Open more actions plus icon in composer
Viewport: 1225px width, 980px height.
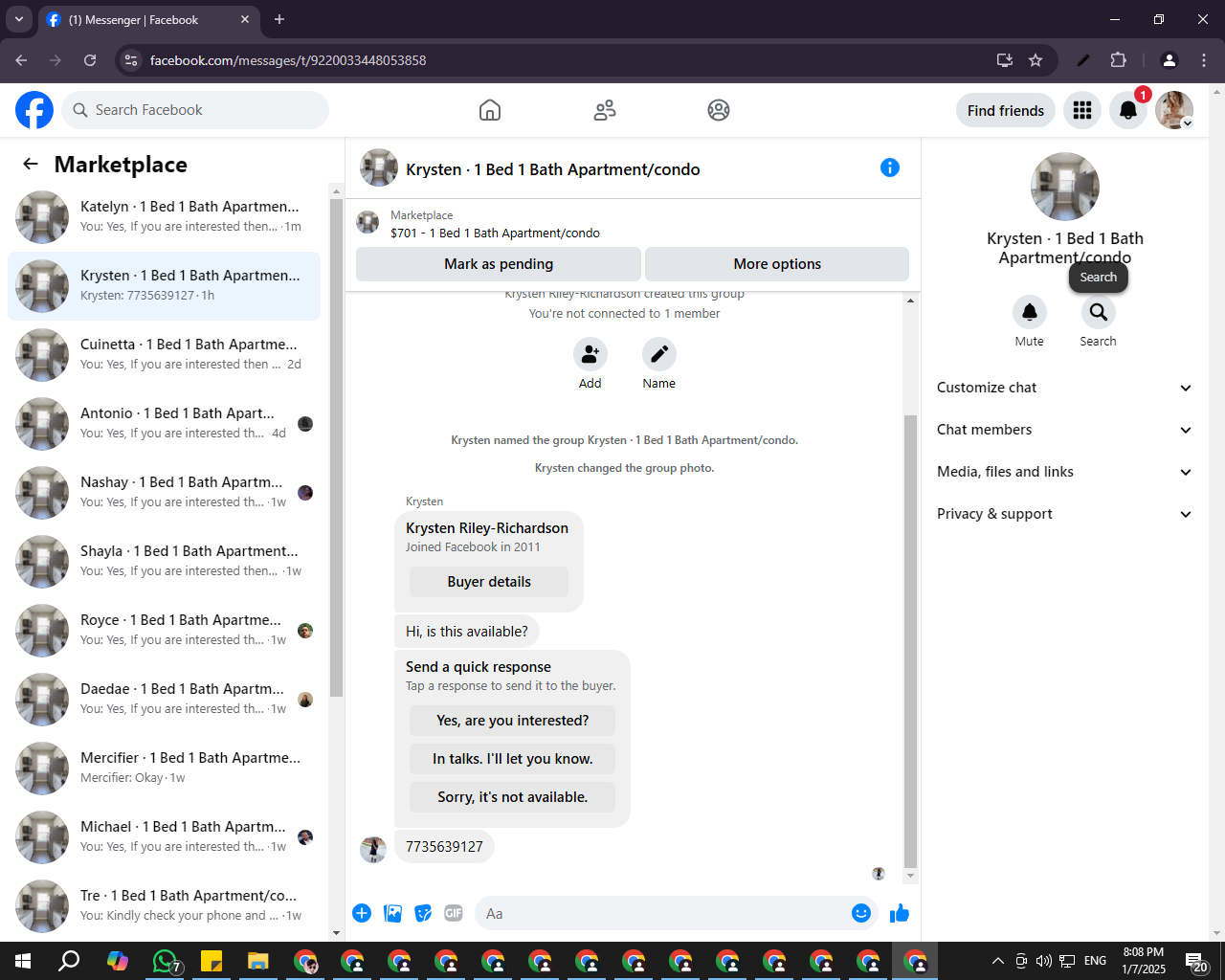[362, 913]
